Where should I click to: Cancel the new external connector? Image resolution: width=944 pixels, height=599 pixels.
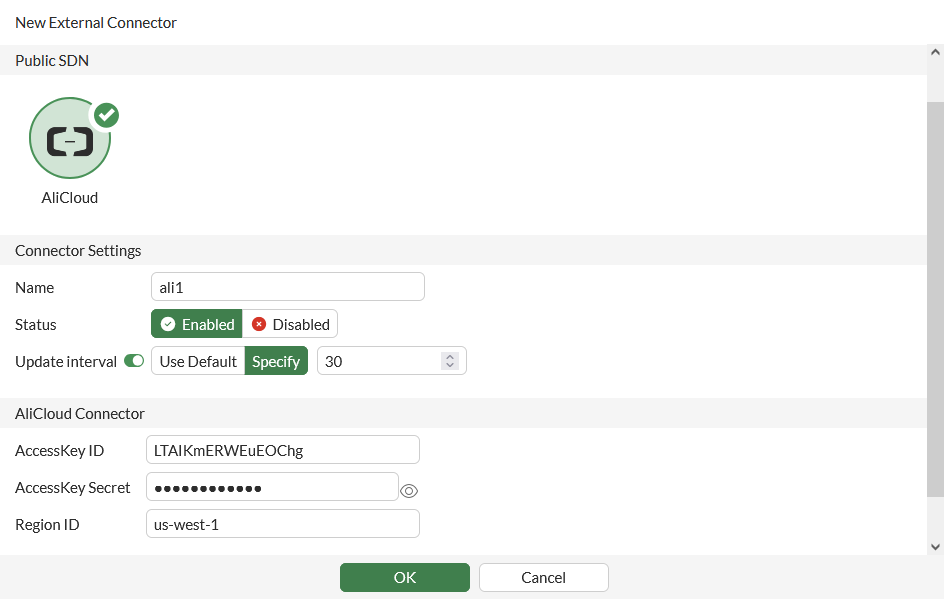pos(543,577)
